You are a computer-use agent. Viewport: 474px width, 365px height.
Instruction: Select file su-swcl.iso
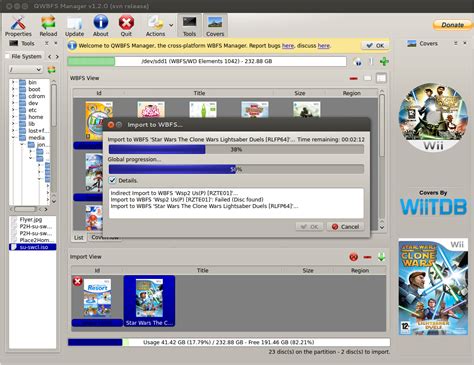[33, 247]
